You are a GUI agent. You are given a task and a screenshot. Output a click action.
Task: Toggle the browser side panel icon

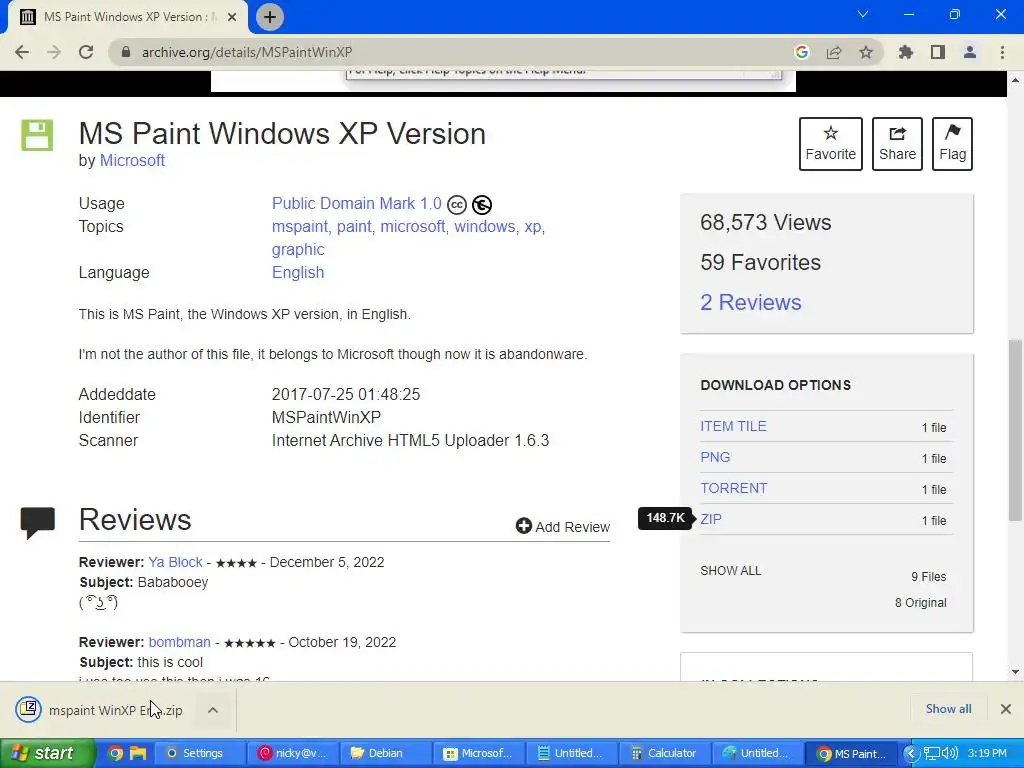938,52
